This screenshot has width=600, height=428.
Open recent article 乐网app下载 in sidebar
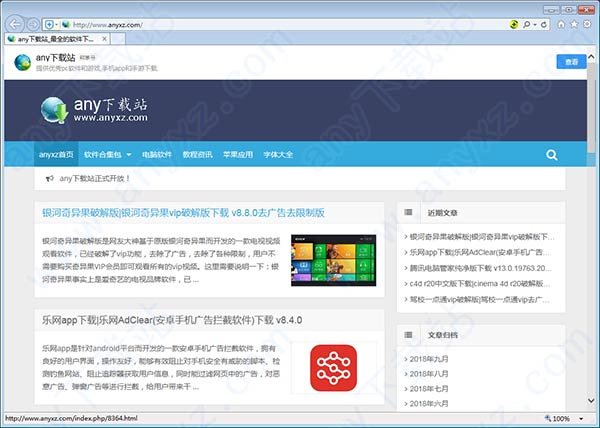pos(479,252)
